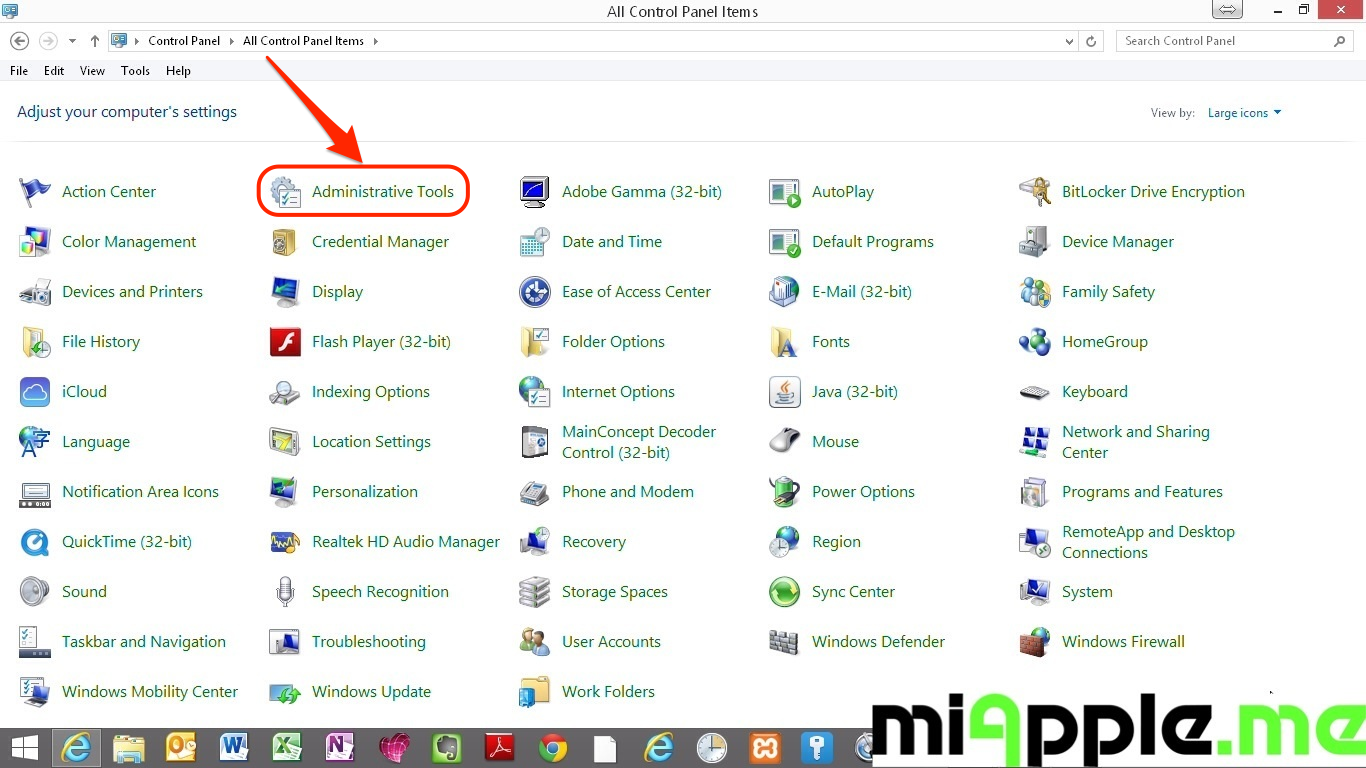Click the address bar refresh button
This screenshot has width=1366, height=768.
(1091, 41)
